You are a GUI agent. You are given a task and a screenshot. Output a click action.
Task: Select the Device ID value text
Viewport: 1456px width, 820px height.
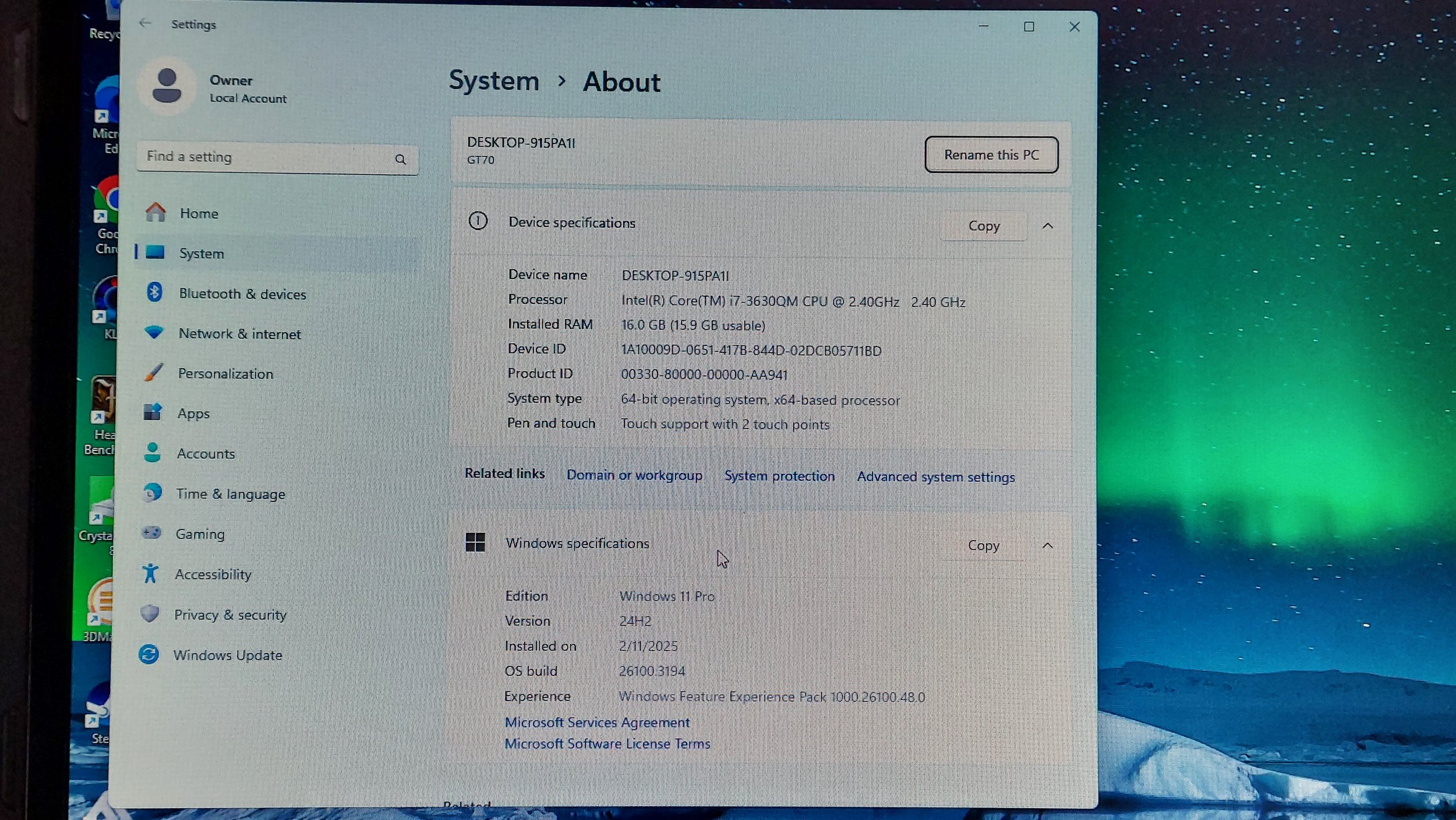coord(751,351)
